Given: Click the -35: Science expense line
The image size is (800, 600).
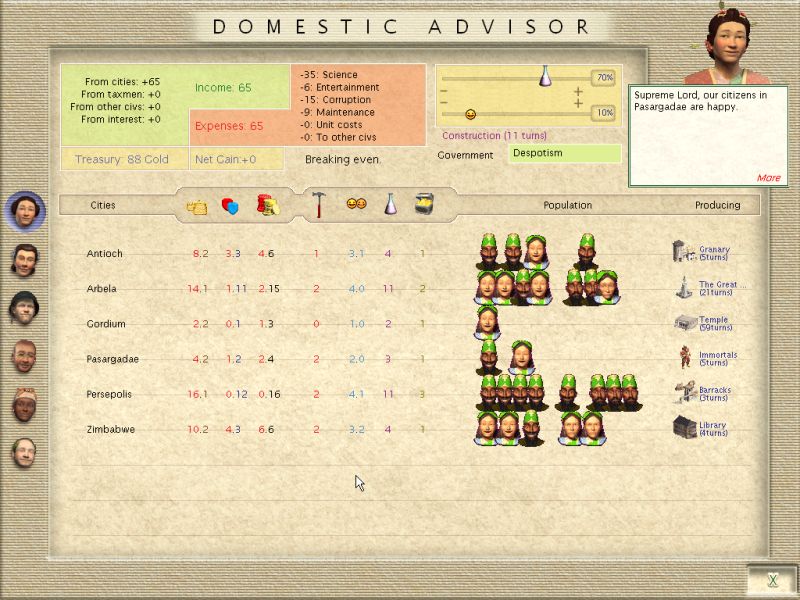Looking at the screenshot, I should point(329,75).
